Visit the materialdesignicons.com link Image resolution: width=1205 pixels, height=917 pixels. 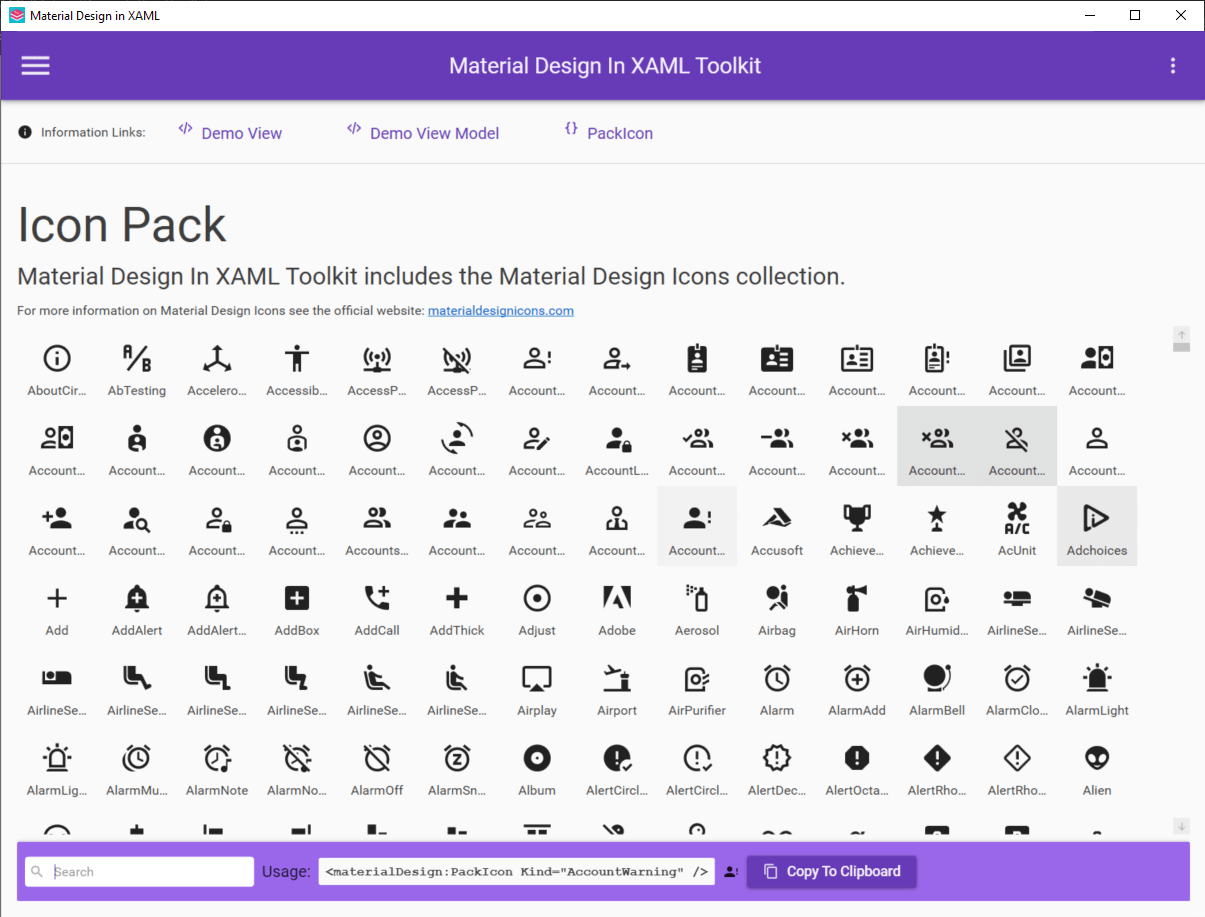tap(501, 311)
